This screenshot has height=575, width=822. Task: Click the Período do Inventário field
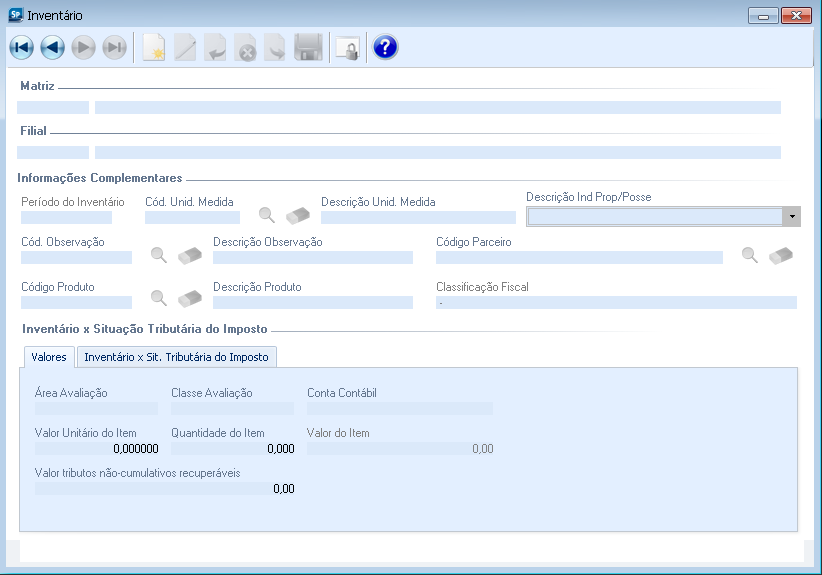point(66,217)
